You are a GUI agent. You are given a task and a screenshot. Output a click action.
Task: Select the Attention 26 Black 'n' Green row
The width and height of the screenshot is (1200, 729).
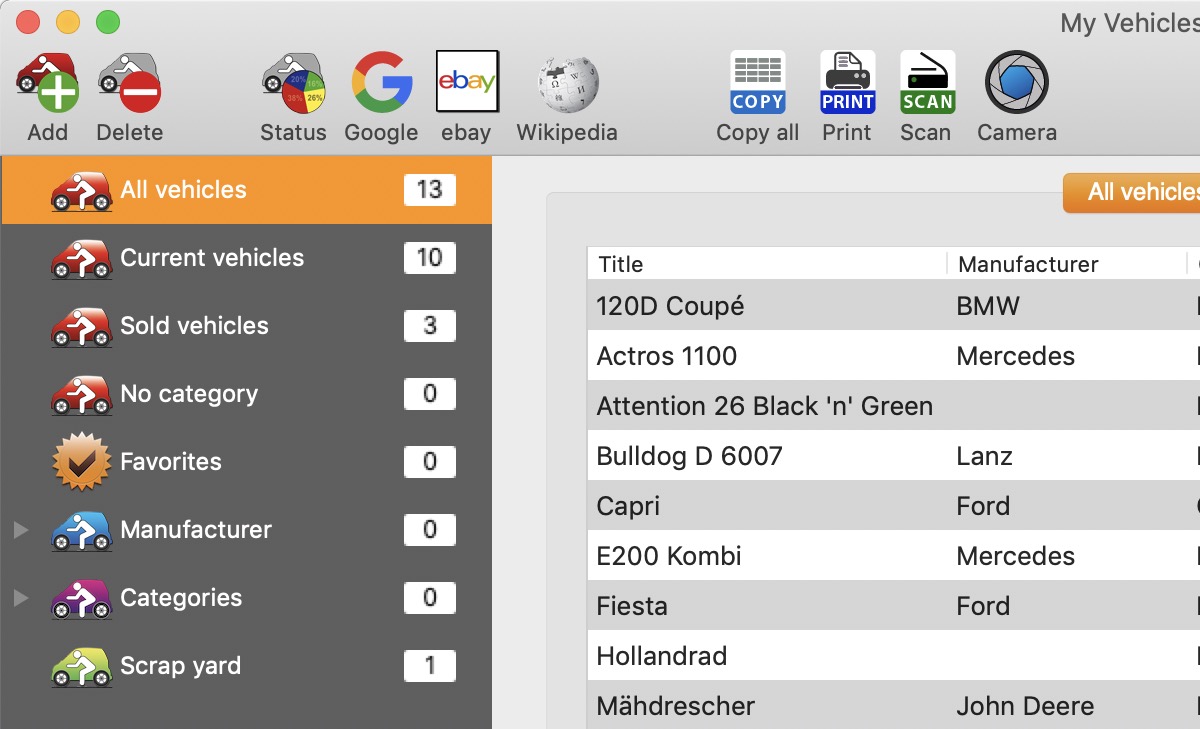894,405
